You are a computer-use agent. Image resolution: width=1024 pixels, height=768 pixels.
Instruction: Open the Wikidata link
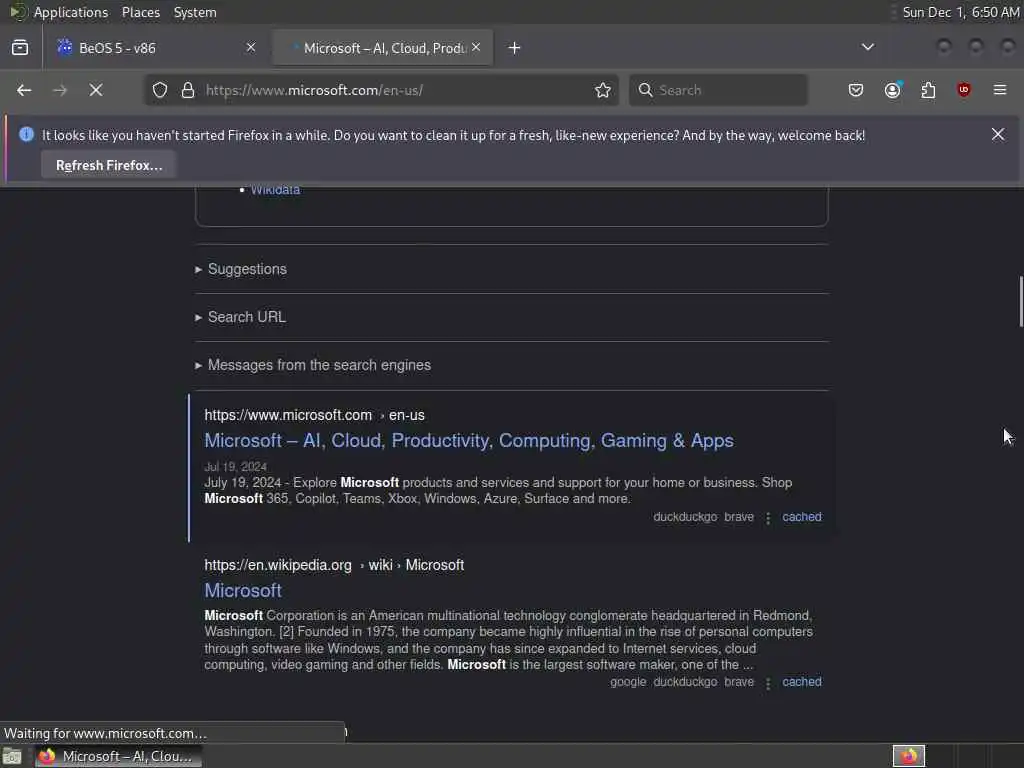(x=275, y=190)
